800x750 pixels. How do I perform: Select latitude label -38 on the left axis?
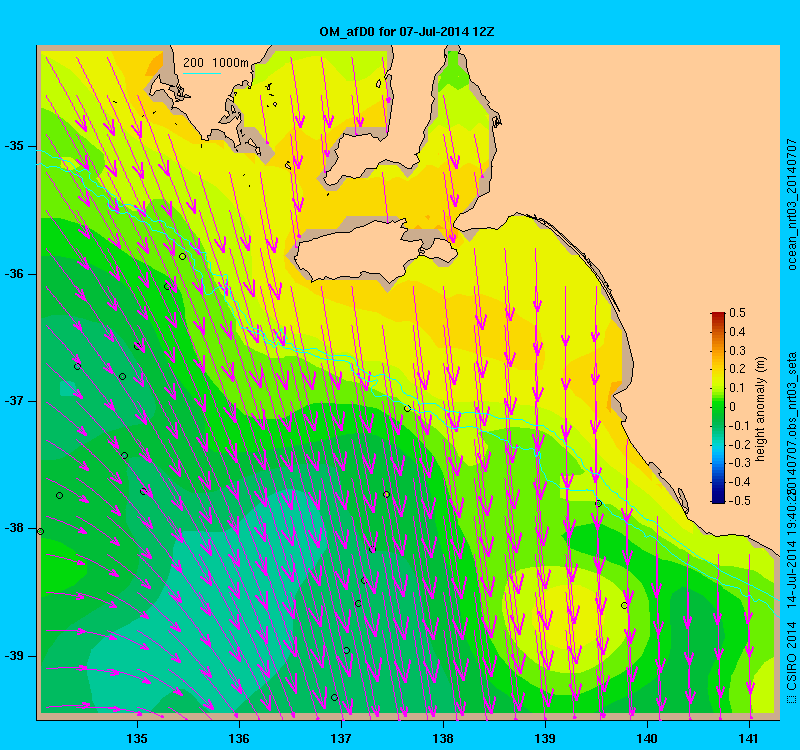click(x=14, y=528)
